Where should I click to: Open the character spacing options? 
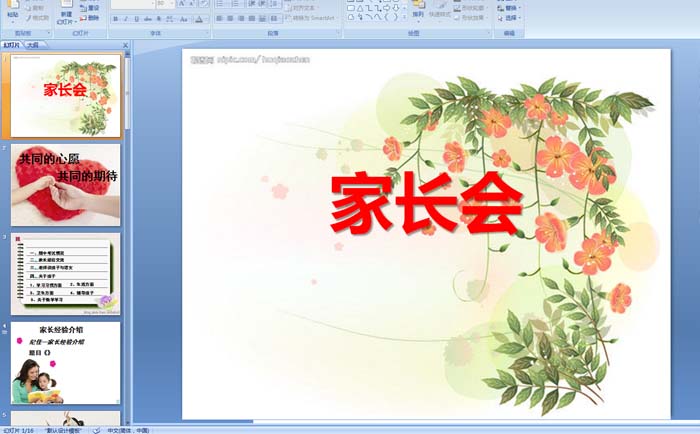coord(170,19)
